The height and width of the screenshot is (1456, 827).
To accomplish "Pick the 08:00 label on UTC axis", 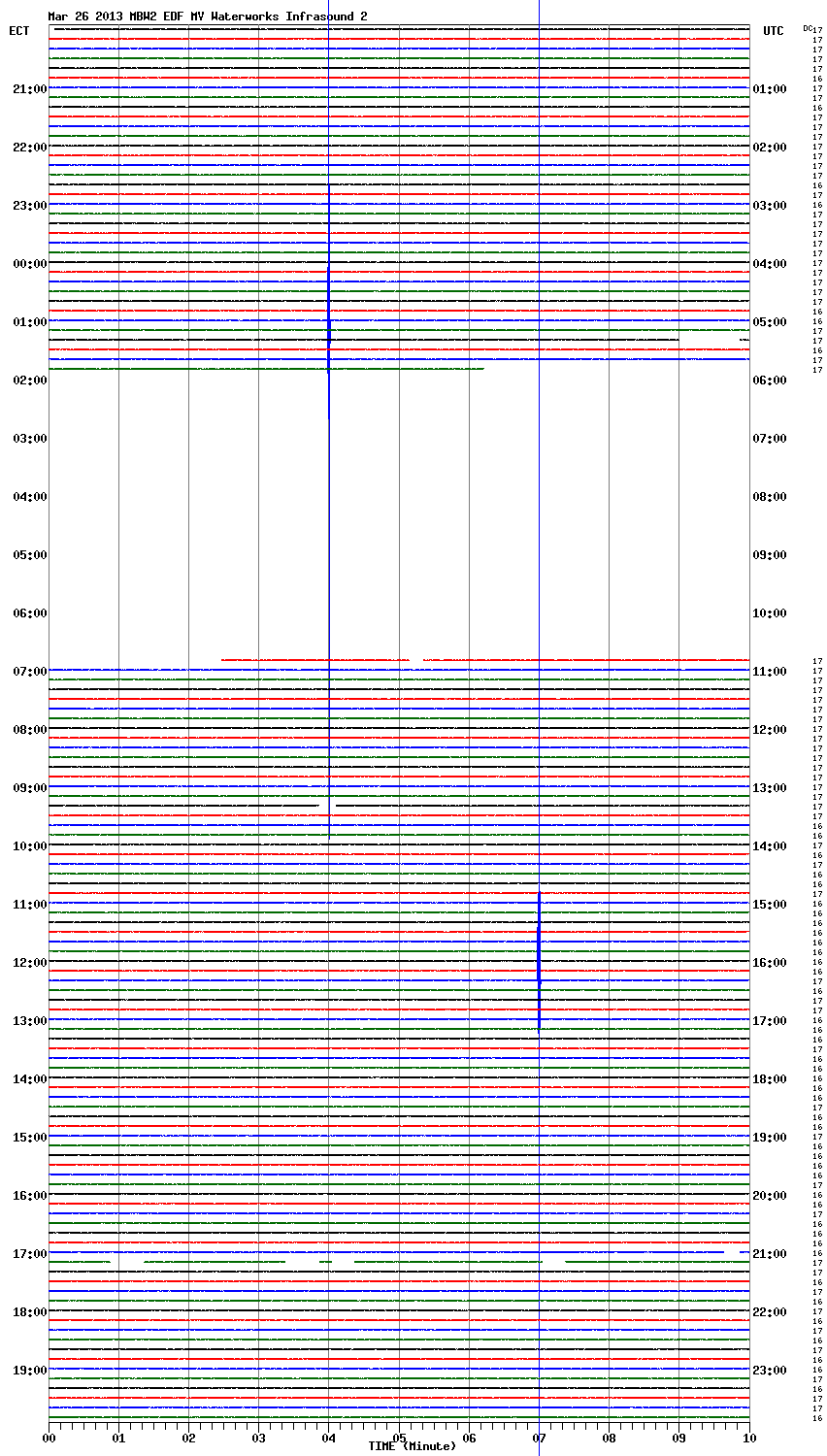I will tap(770, 497).
